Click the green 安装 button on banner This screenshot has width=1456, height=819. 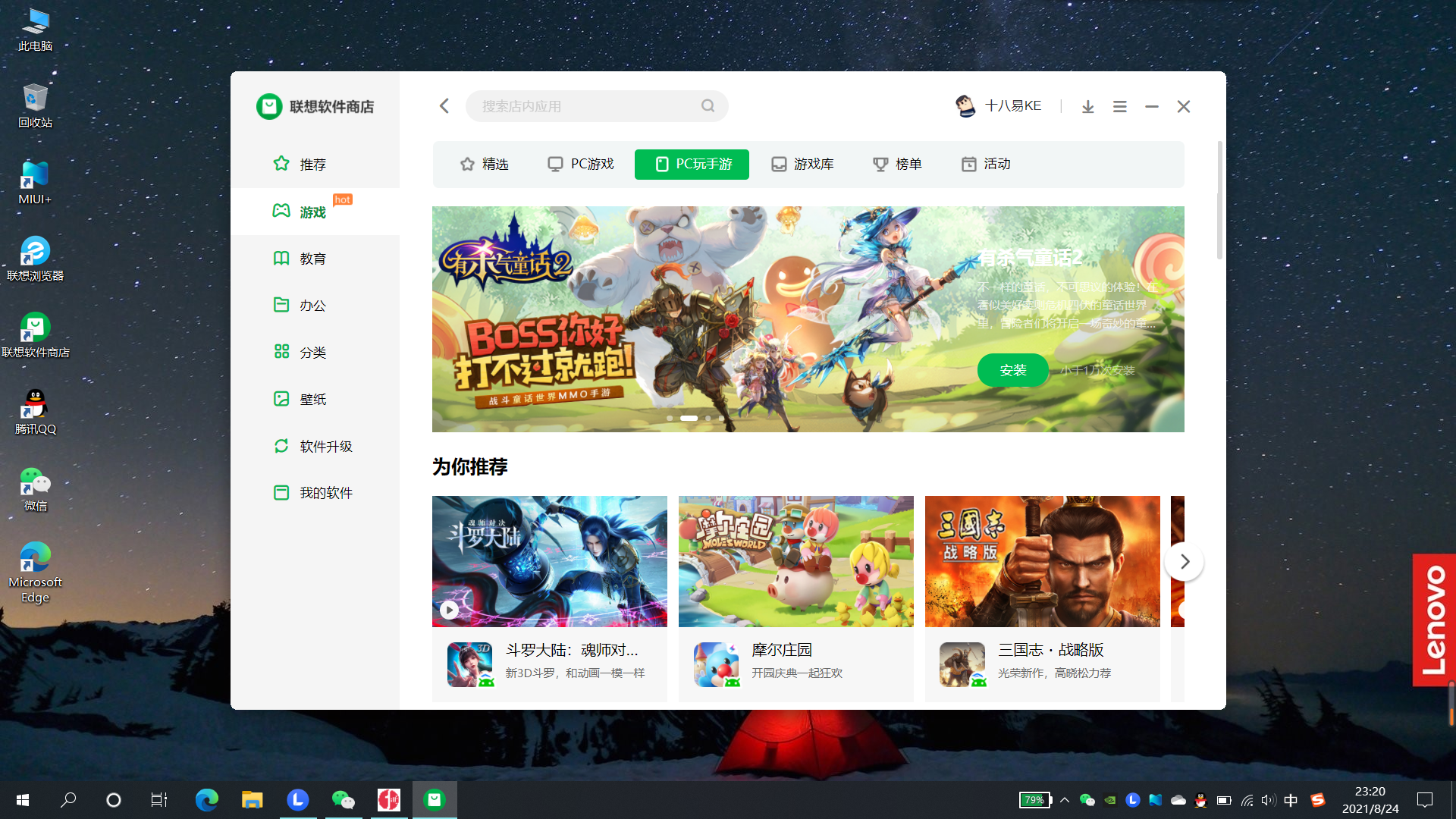[x=1012, y=370]
